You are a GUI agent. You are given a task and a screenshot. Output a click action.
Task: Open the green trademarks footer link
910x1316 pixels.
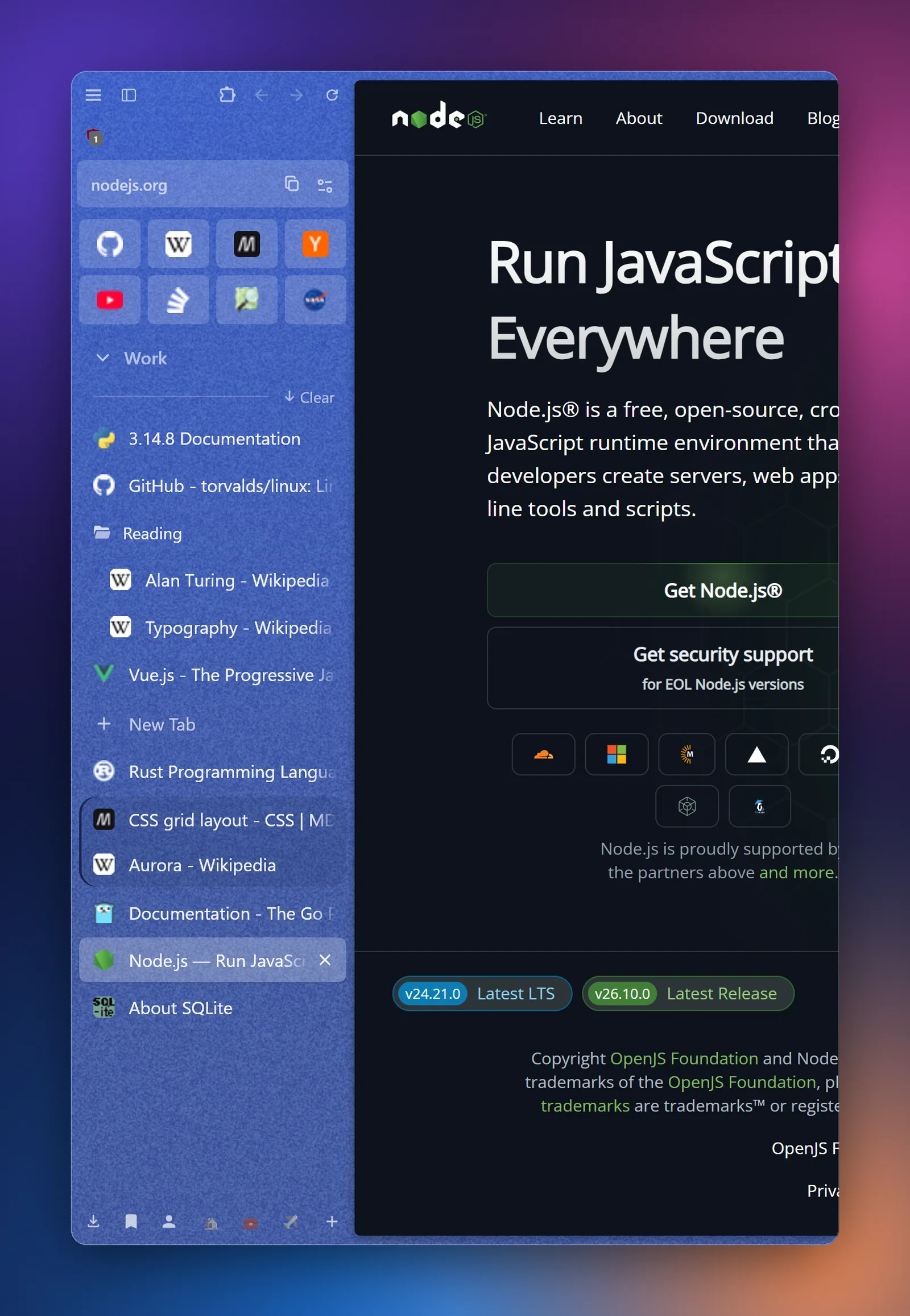tap(585, 1106)
